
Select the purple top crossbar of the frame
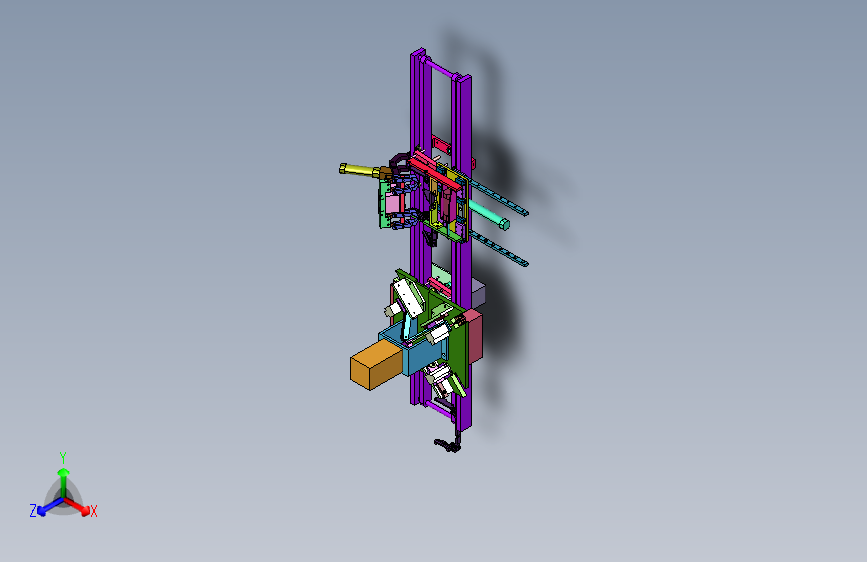(x=440, y=69)
